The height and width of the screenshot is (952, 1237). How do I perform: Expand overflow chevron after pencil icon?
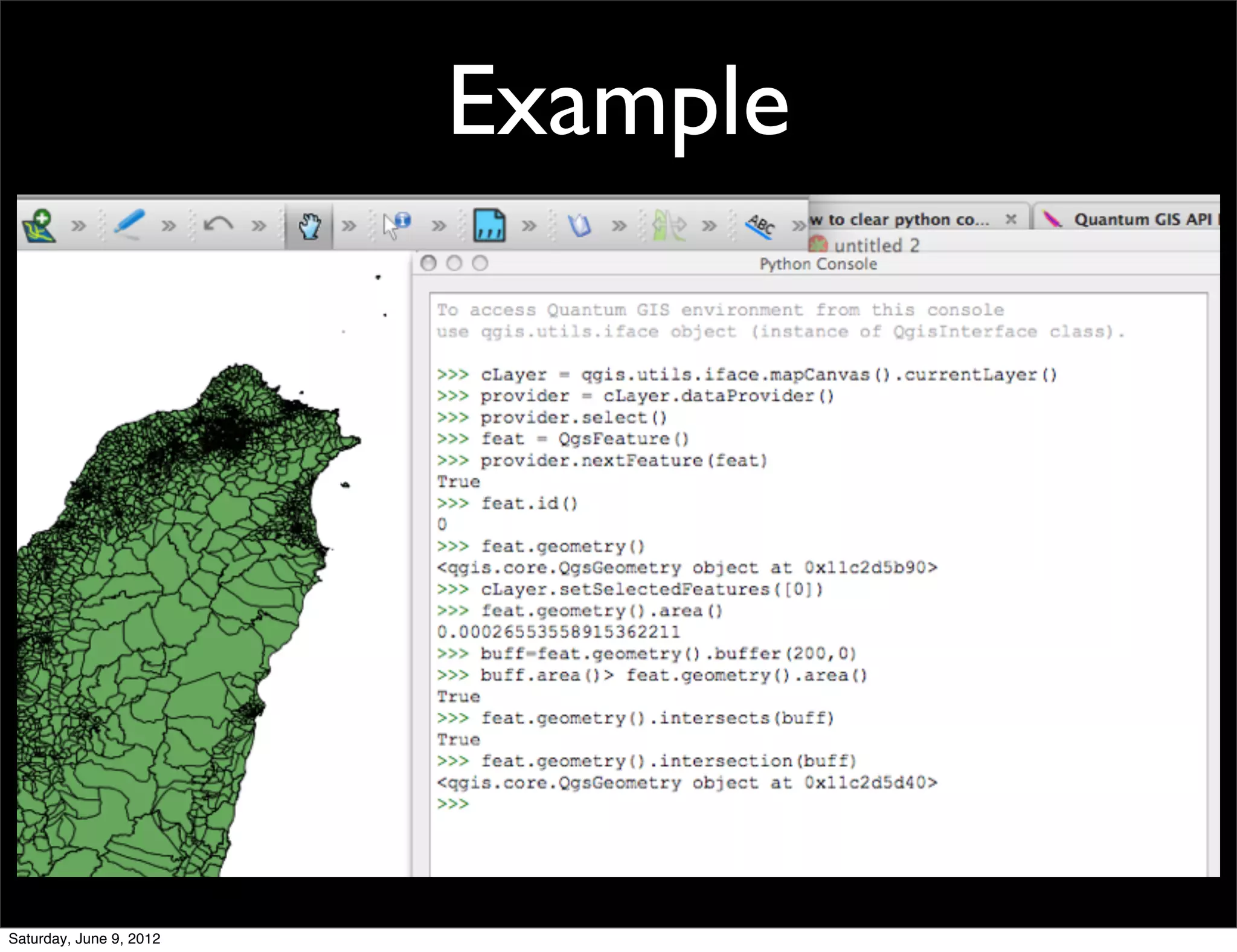tap(169, 226)
